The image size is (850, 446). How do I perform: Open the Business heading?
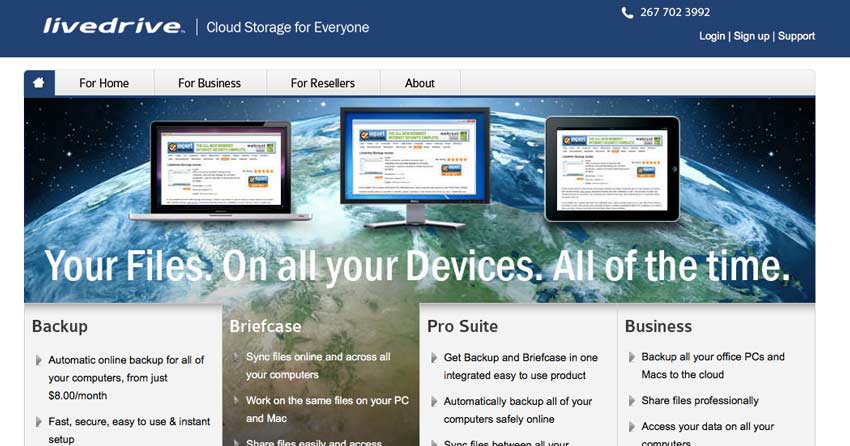658,326
